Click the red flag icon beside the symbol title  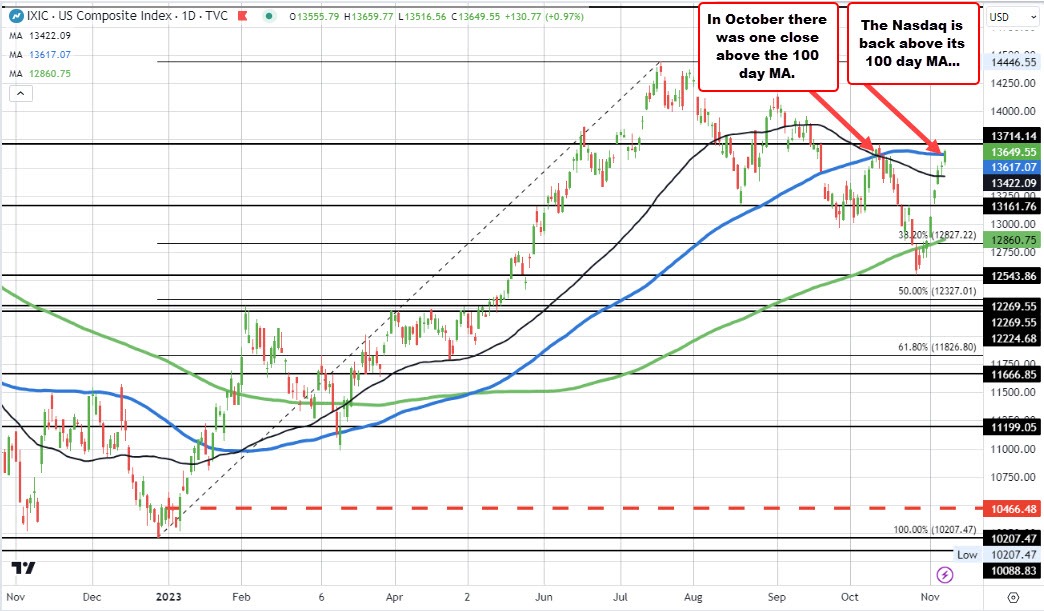coord(242,16)
